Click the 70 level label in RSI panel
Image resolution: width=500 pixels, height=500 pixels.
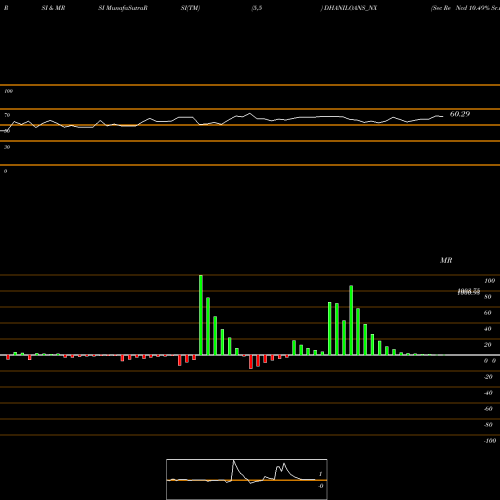(x=7, y=115)
